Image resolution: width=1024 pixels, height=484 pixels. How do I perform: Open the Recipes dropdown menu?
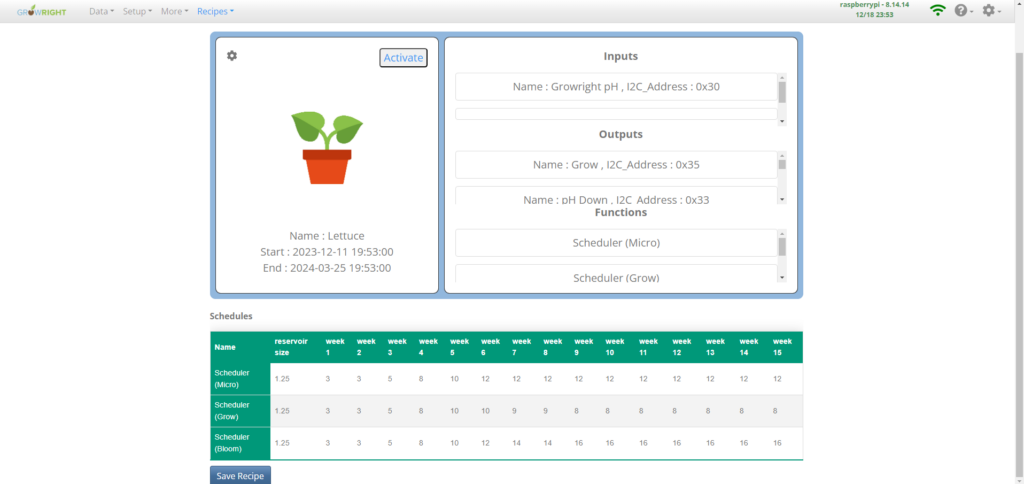(216, 11)
